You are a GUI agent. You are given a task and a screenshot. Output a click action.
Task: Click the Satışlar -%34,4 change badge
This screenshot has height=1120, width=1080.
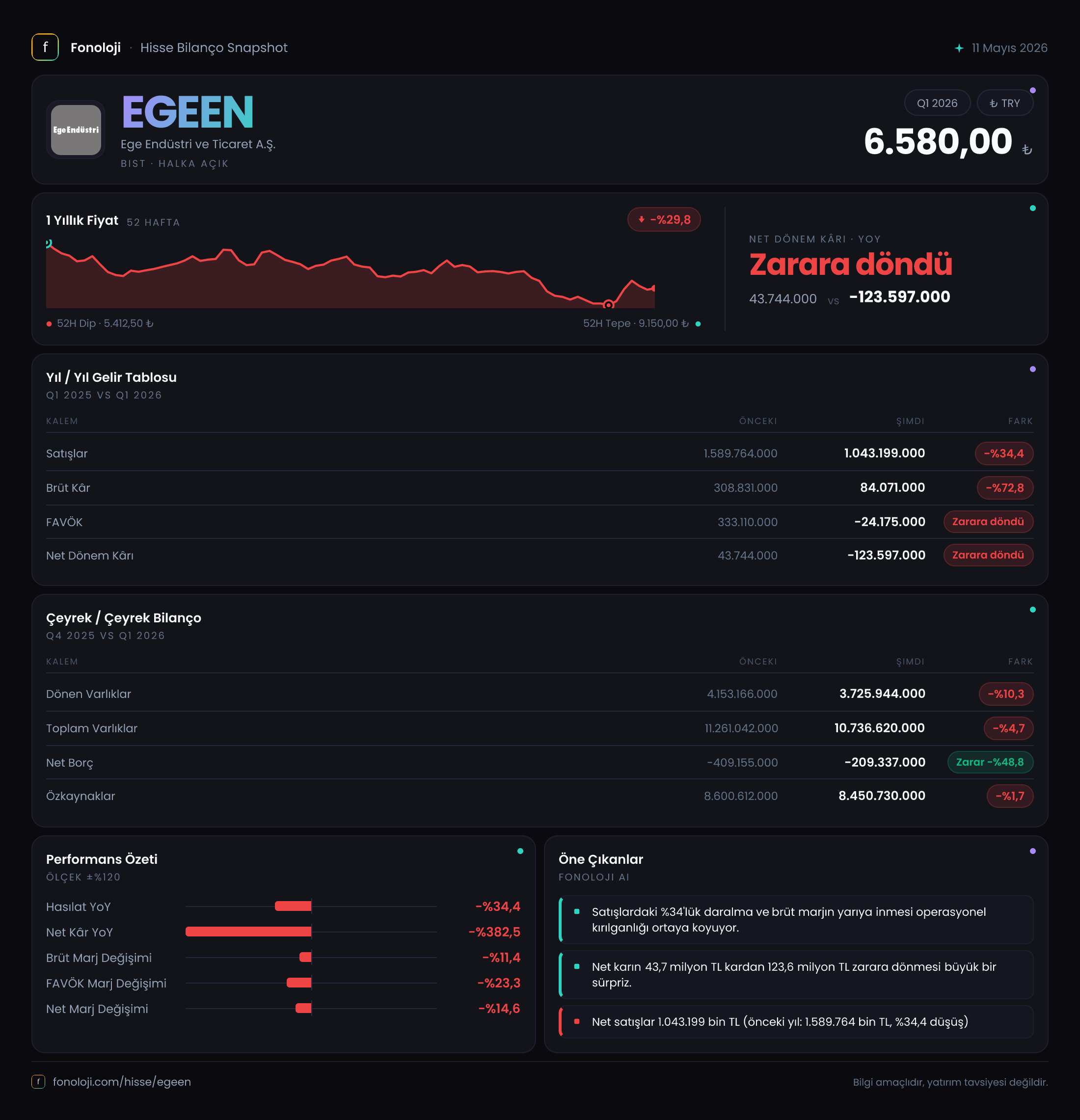point(1004,453)
